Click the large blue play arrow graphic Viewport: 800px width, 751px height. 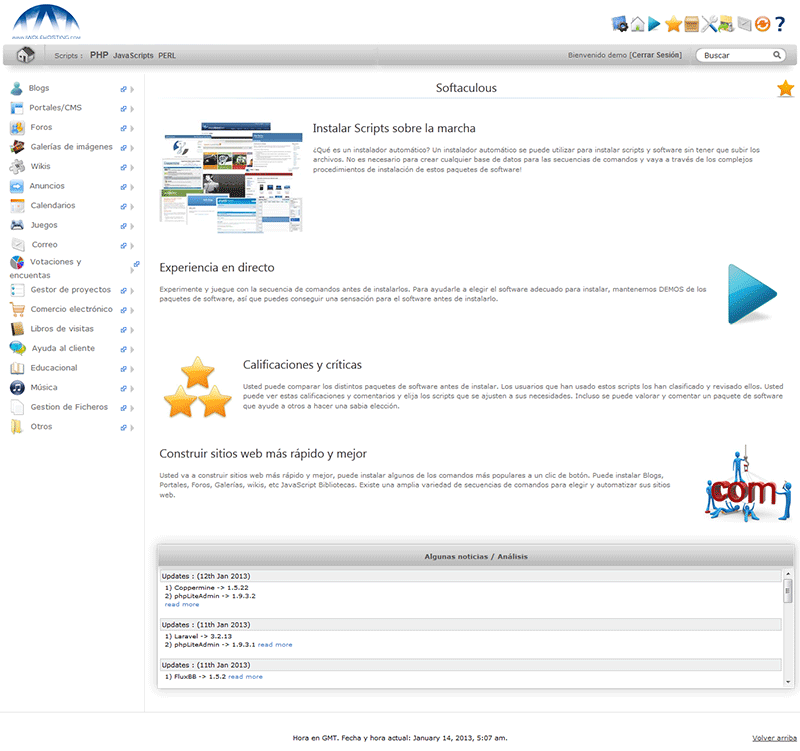pyautogui.click(x=752, y=294)
